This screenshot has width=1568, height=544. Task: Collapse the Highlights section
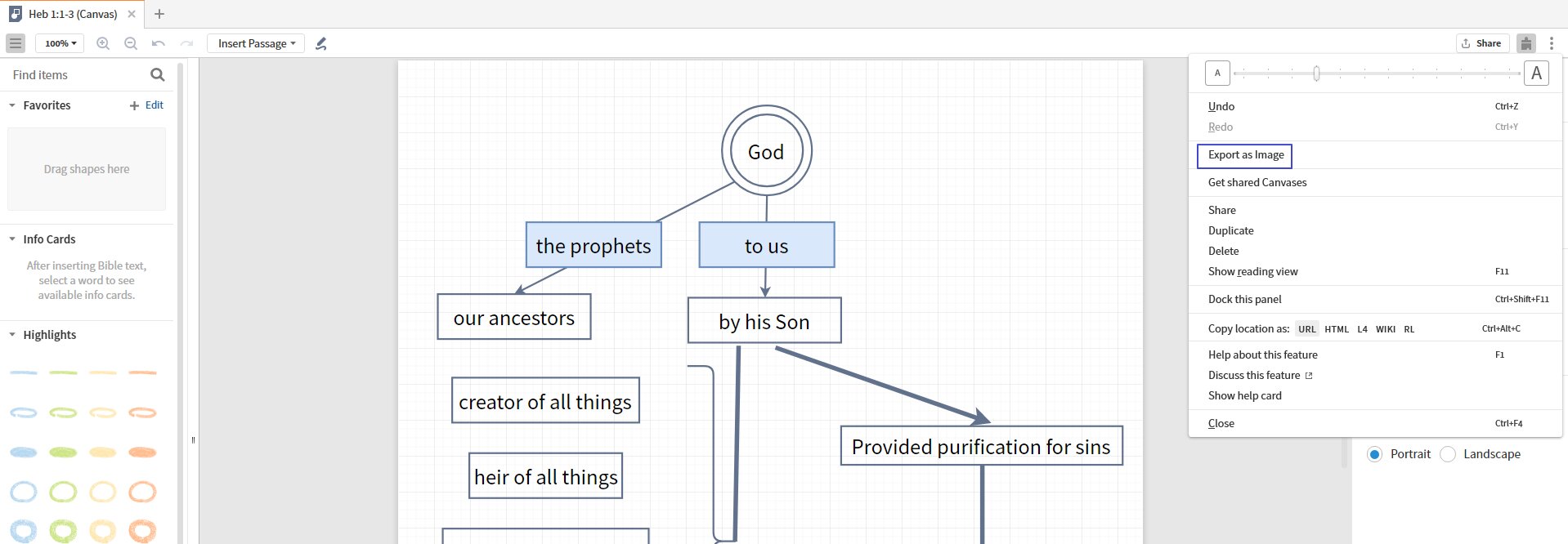pyautogui.click(x=12, y=335)
